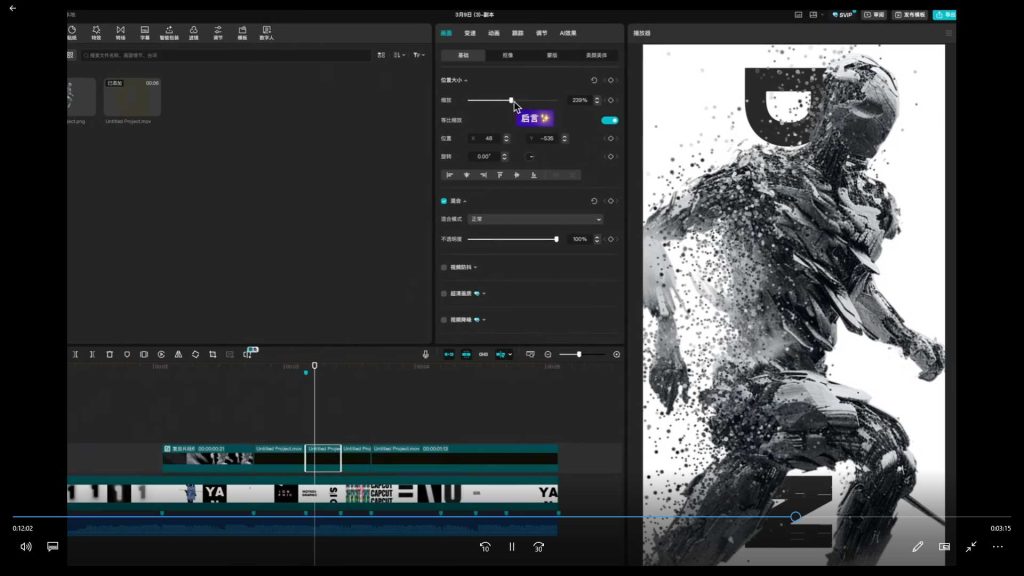
Task: Open the layout dropdown in title bar
Action: (815, 14)
